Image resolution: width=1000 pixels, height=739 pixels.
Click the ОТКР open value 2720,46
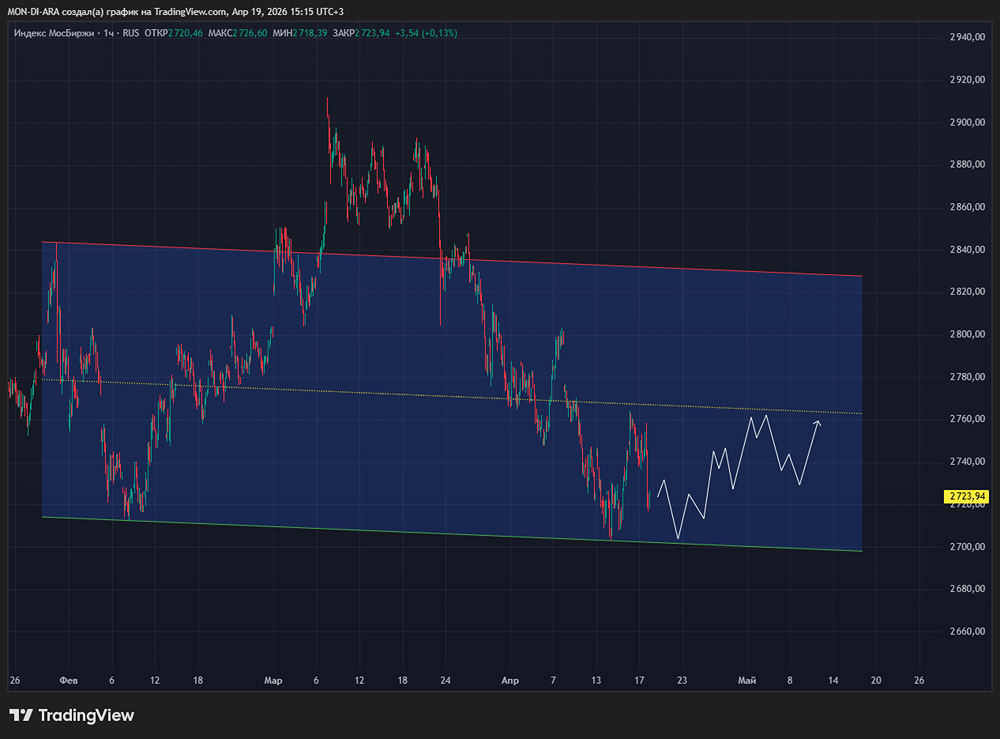[186, 33]
